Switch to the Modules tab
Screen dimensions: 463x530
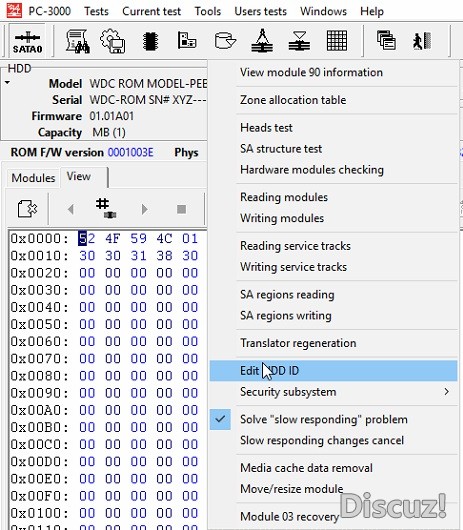33,177
